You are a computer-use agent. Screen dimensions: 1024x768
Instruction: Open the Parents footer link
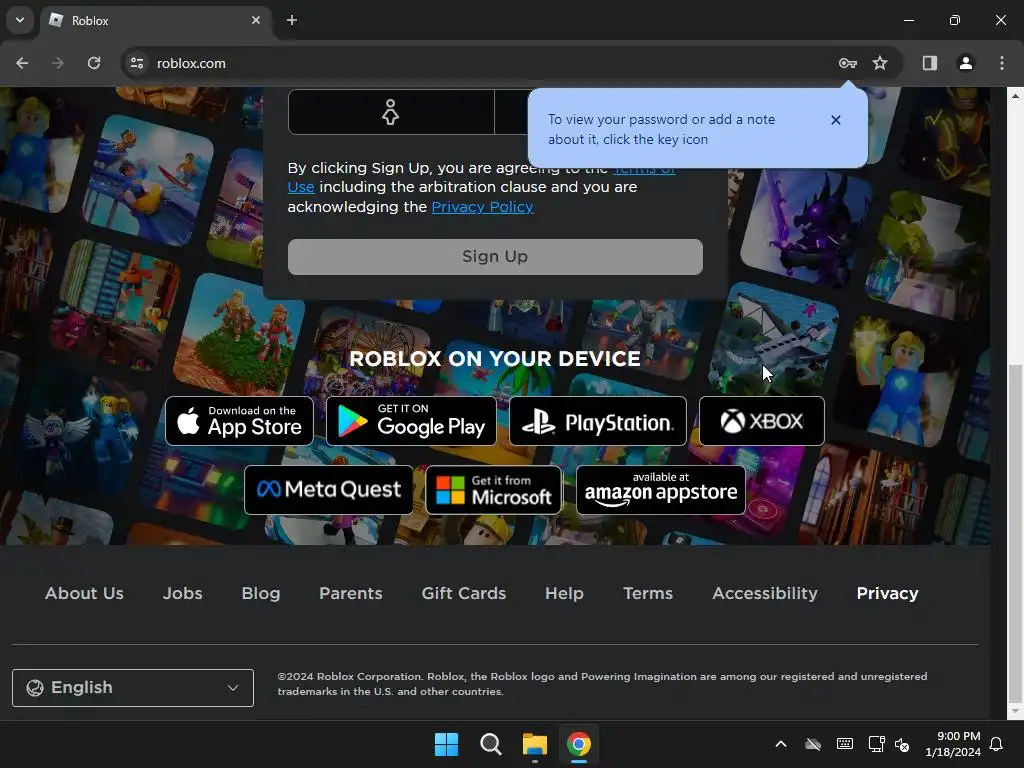[x=351, y=593]
